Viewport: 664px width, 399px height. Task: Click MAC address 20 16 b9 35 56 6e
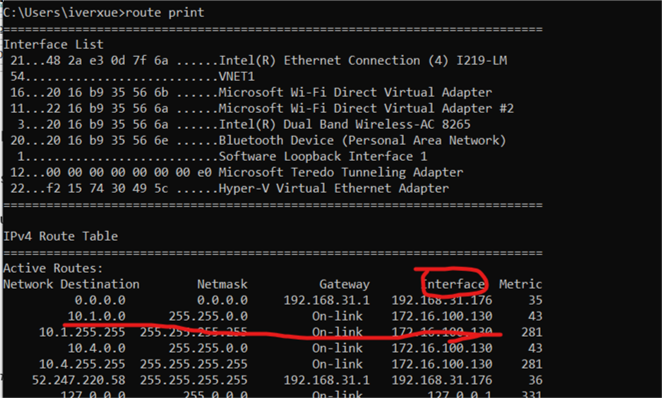click(x=107, y=140)
